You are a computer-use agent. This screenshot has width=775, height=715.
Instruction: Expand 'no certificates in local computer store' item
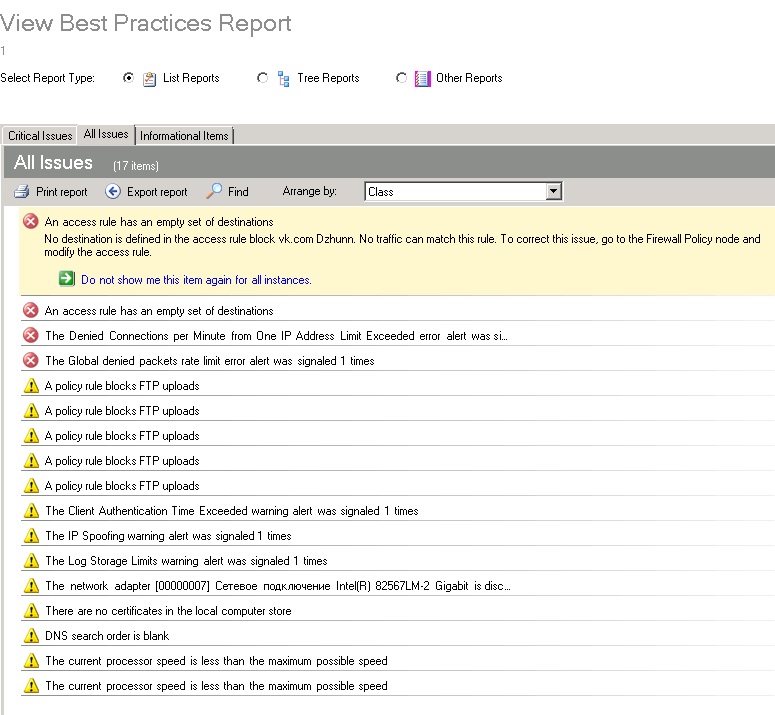click(168, 611)
